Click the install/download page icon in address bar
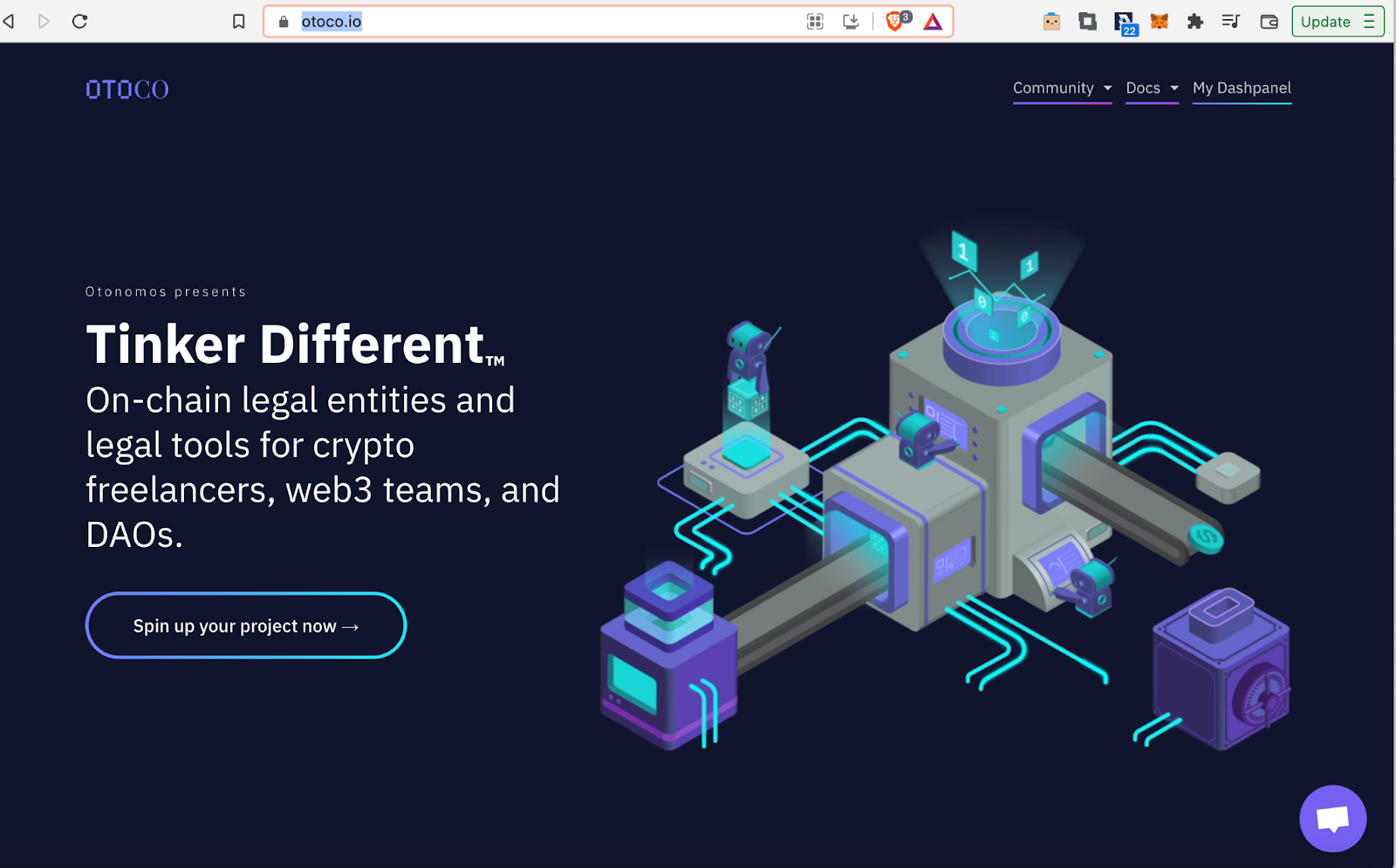The width and height of the screenshot is (1396, 868). [x=851, y=22]
